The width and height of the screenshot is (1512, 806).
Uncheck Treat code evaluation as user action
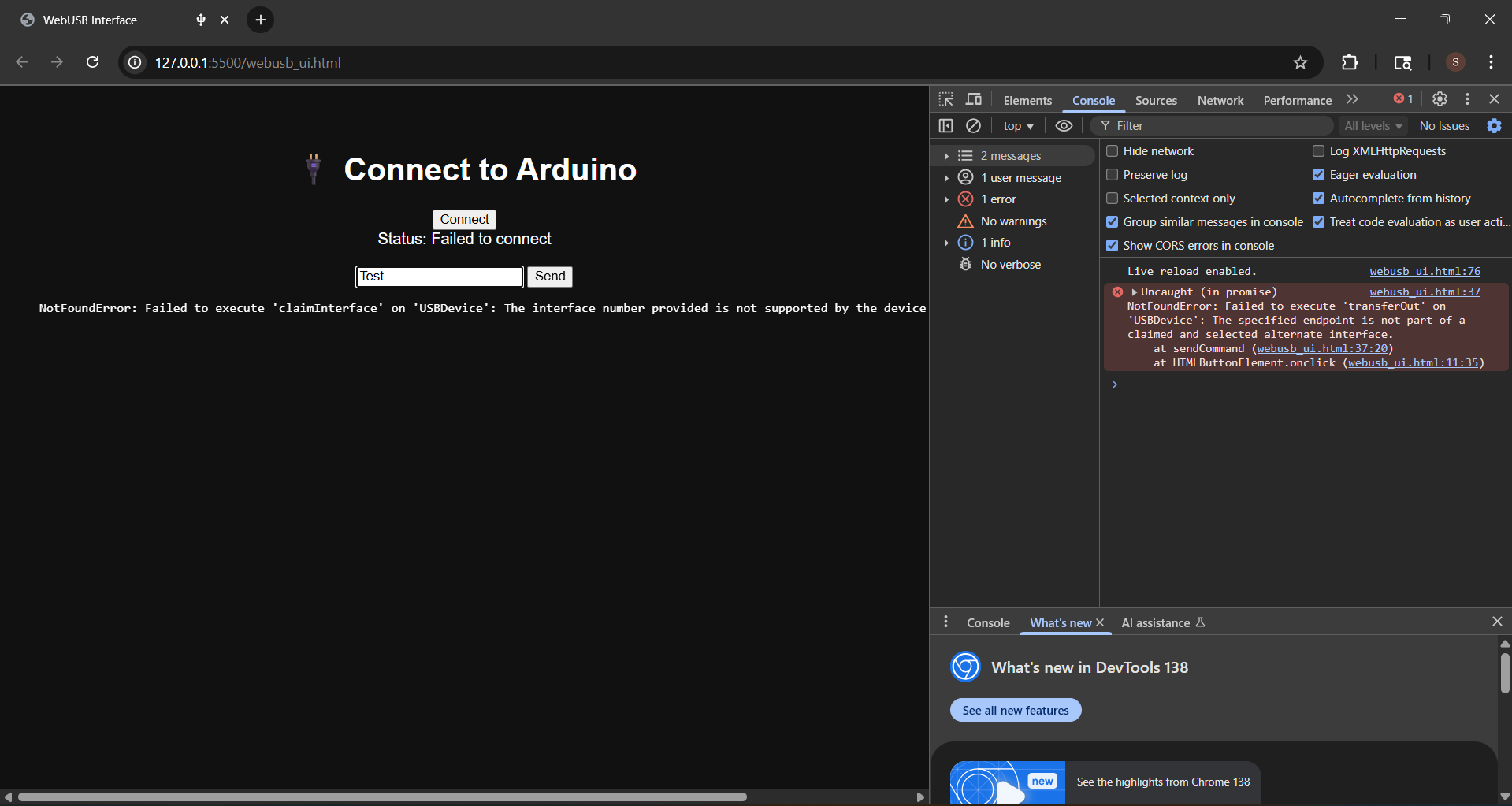(x=1318, y=222)
